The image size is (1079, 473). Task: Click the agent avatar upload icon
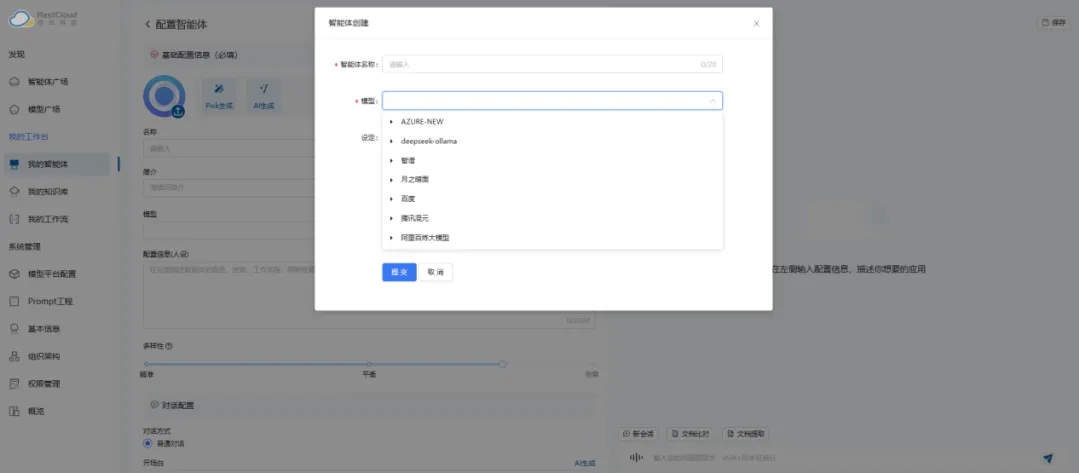tap(178, 111)
